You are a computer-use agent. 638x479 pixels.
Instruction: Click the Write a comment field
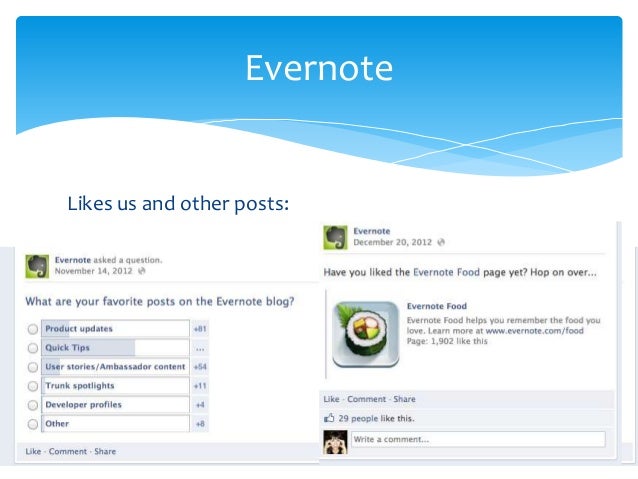[478, 439]
